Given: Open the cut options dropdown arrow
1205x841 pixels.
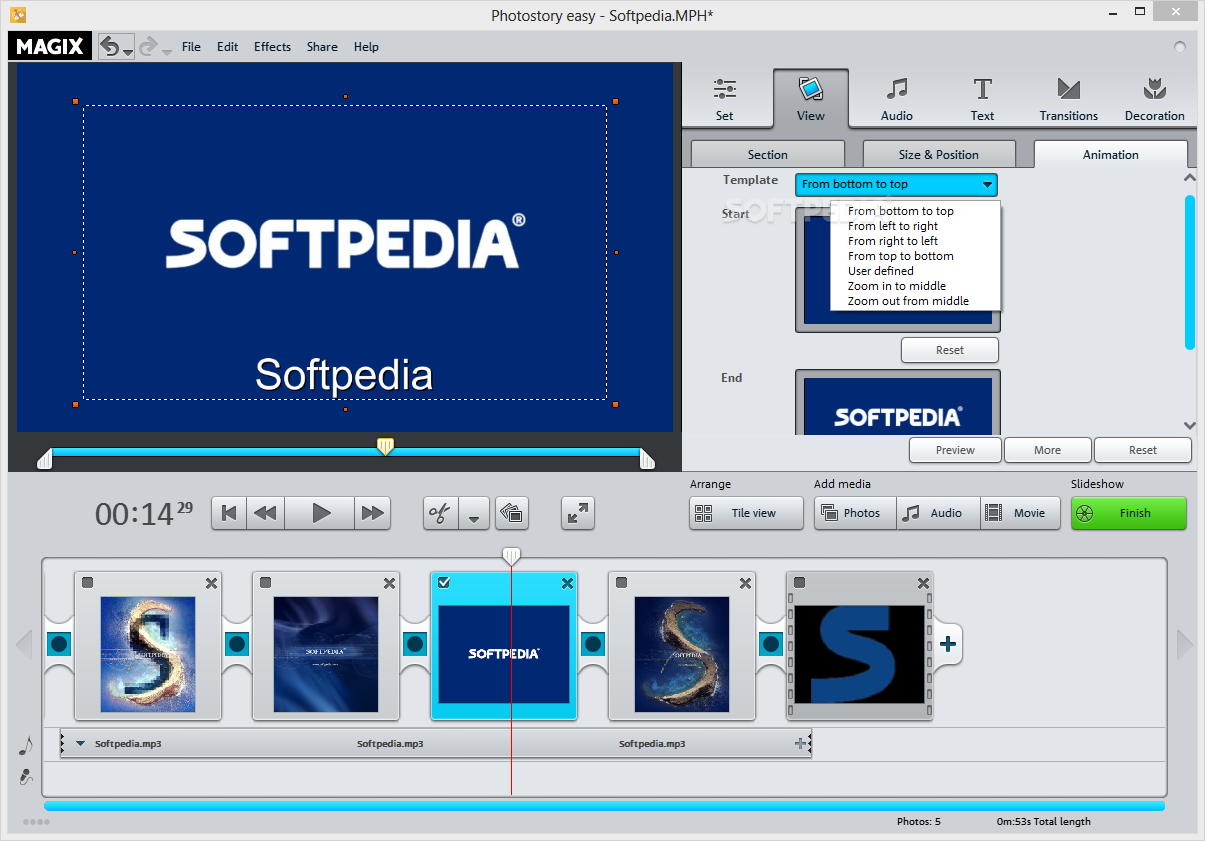Looking at the screenshot, I should click(473, 513).
